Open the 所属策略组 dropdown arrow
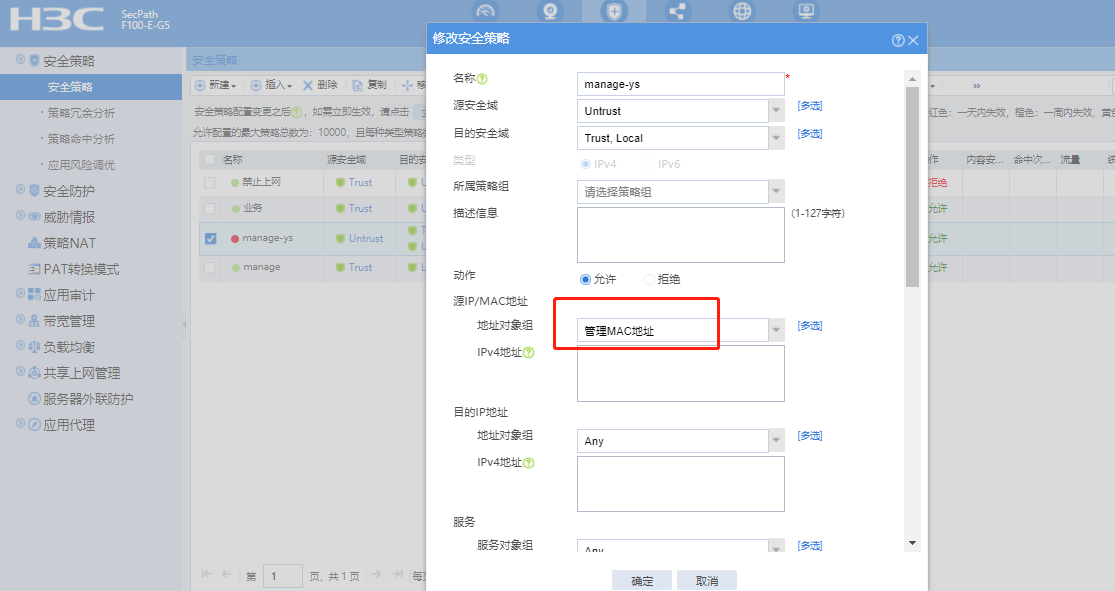This screenshot has width=1115, height=591. pos(777,191)
